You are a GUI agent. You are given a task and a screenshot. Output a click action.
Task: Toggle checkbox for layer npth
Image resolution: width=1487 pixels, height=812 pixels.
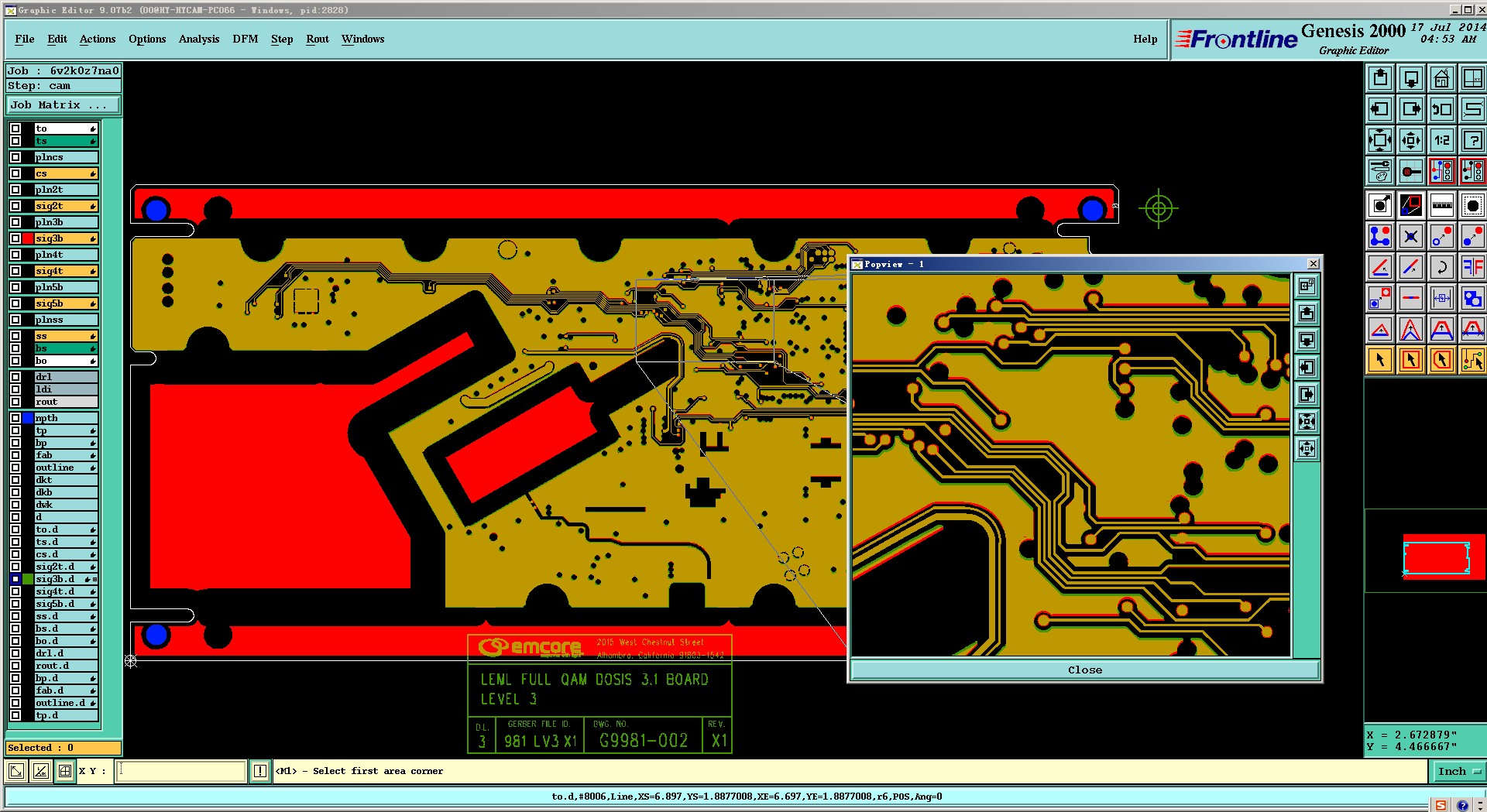coord(15,418)
